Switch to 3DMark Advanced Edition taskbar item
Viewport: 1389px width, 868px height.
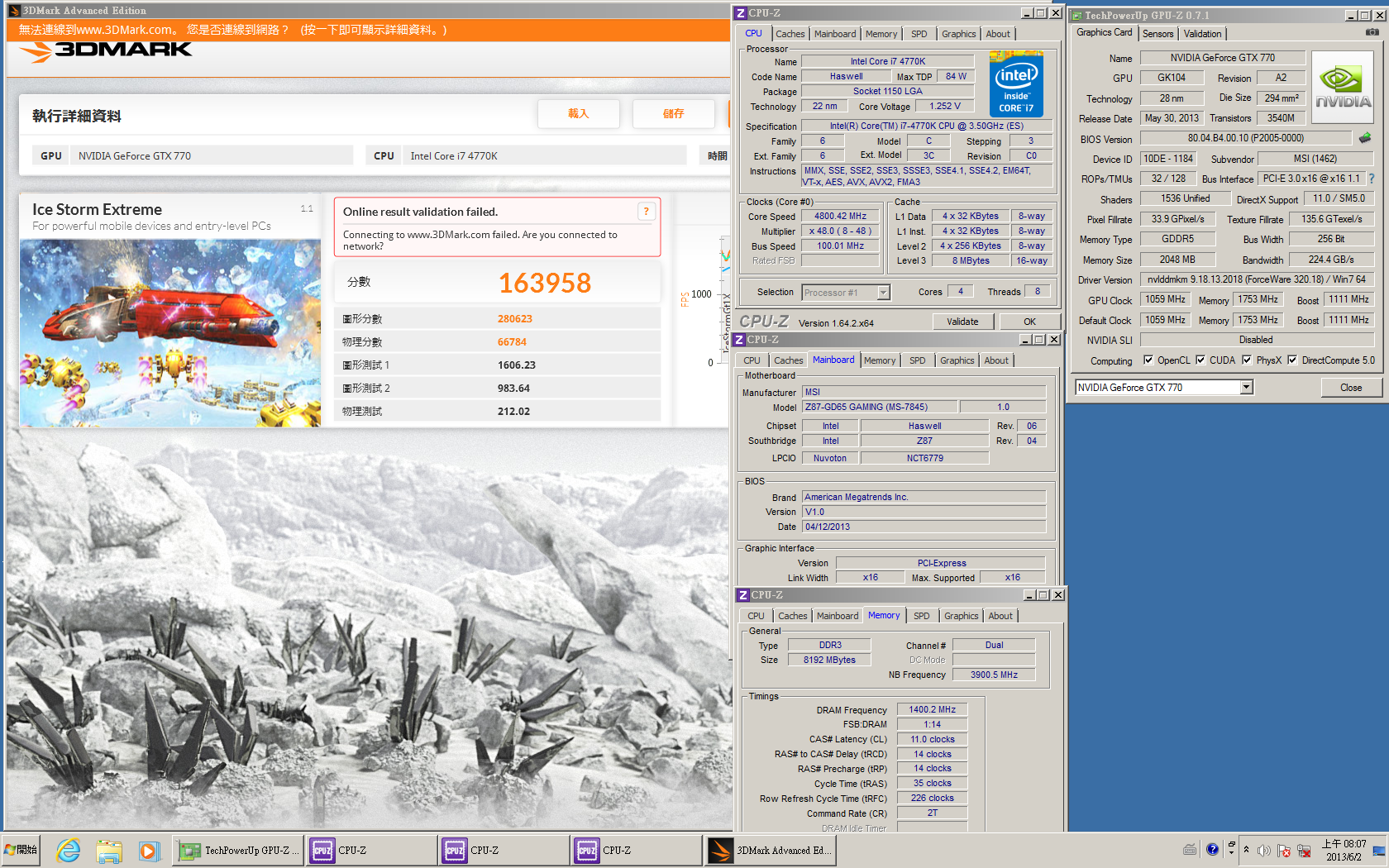click(771, 850)
